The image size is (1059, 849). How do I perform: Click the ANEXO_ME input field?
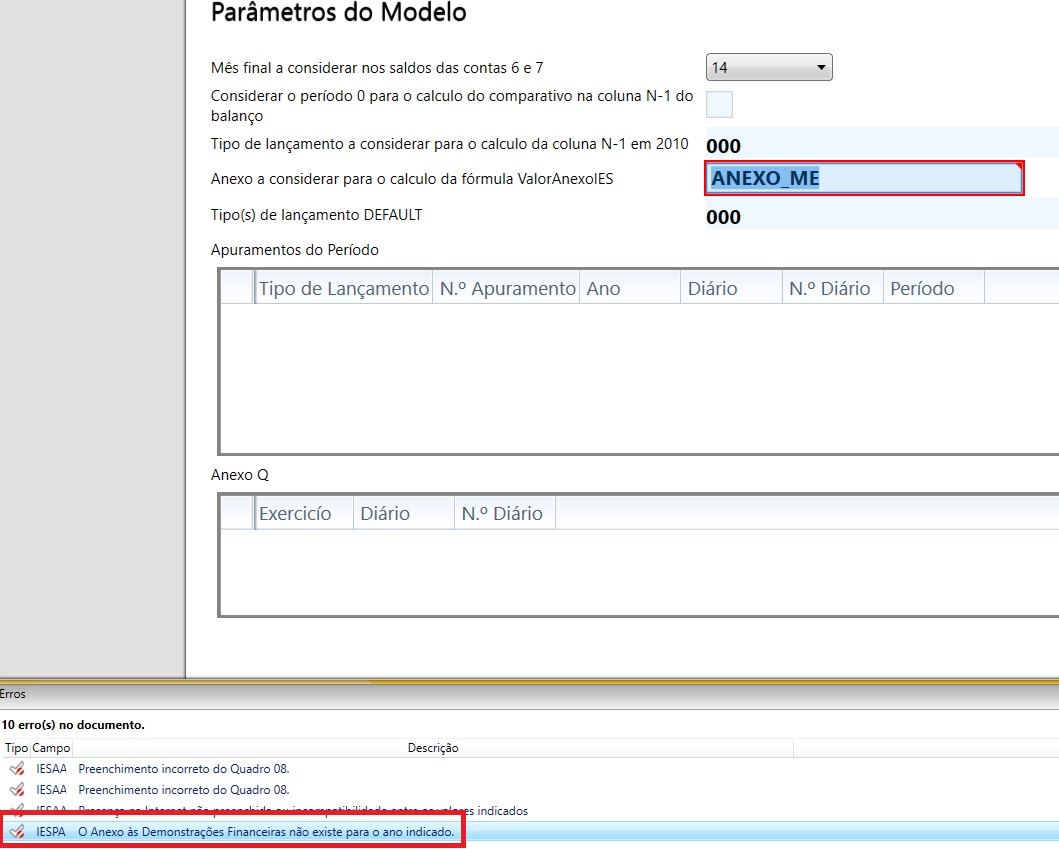[864, 179]
